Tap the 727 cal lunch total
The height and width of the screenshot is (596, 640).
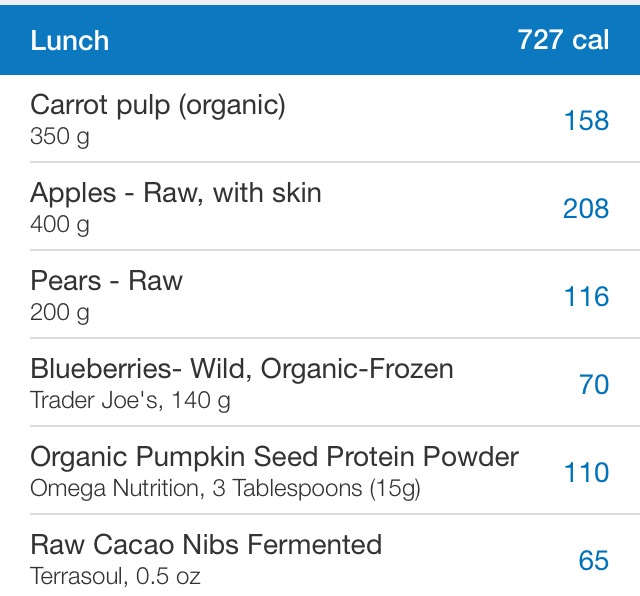(563, 40)
